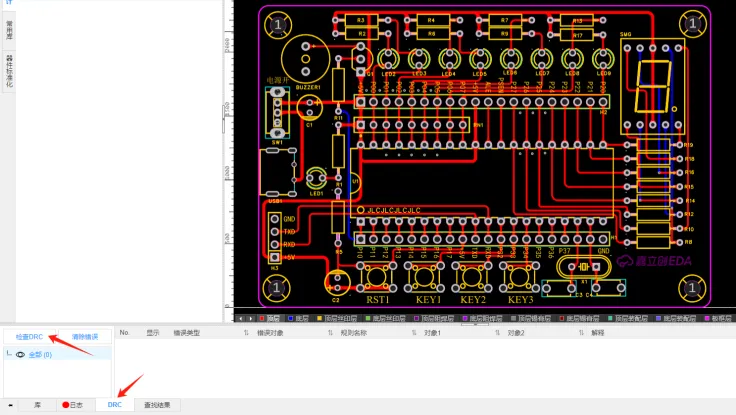Open the 查找结果 tab
This screenshot has width=736, height=415.
(x=157, y=405)
